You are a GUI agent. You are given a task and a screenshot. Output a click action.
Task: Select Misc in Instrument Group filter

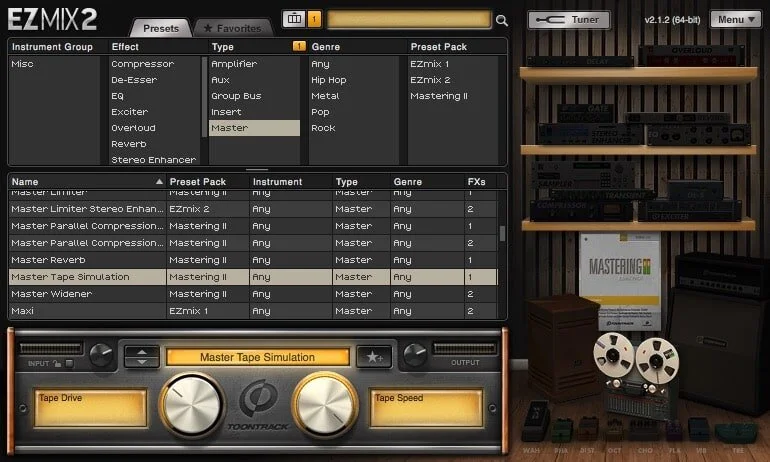[x=54, y=64]
